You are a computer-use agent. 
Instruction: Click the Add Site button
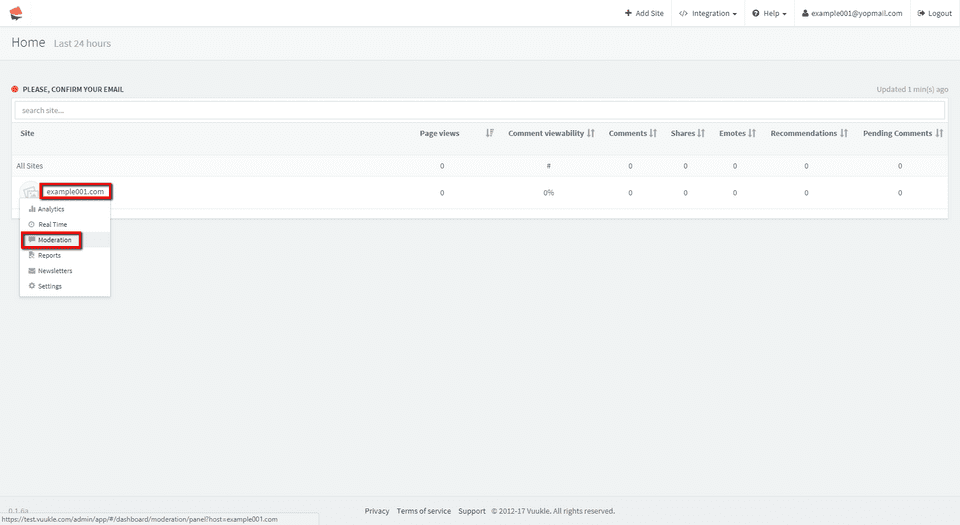click(x=644, y=13)
